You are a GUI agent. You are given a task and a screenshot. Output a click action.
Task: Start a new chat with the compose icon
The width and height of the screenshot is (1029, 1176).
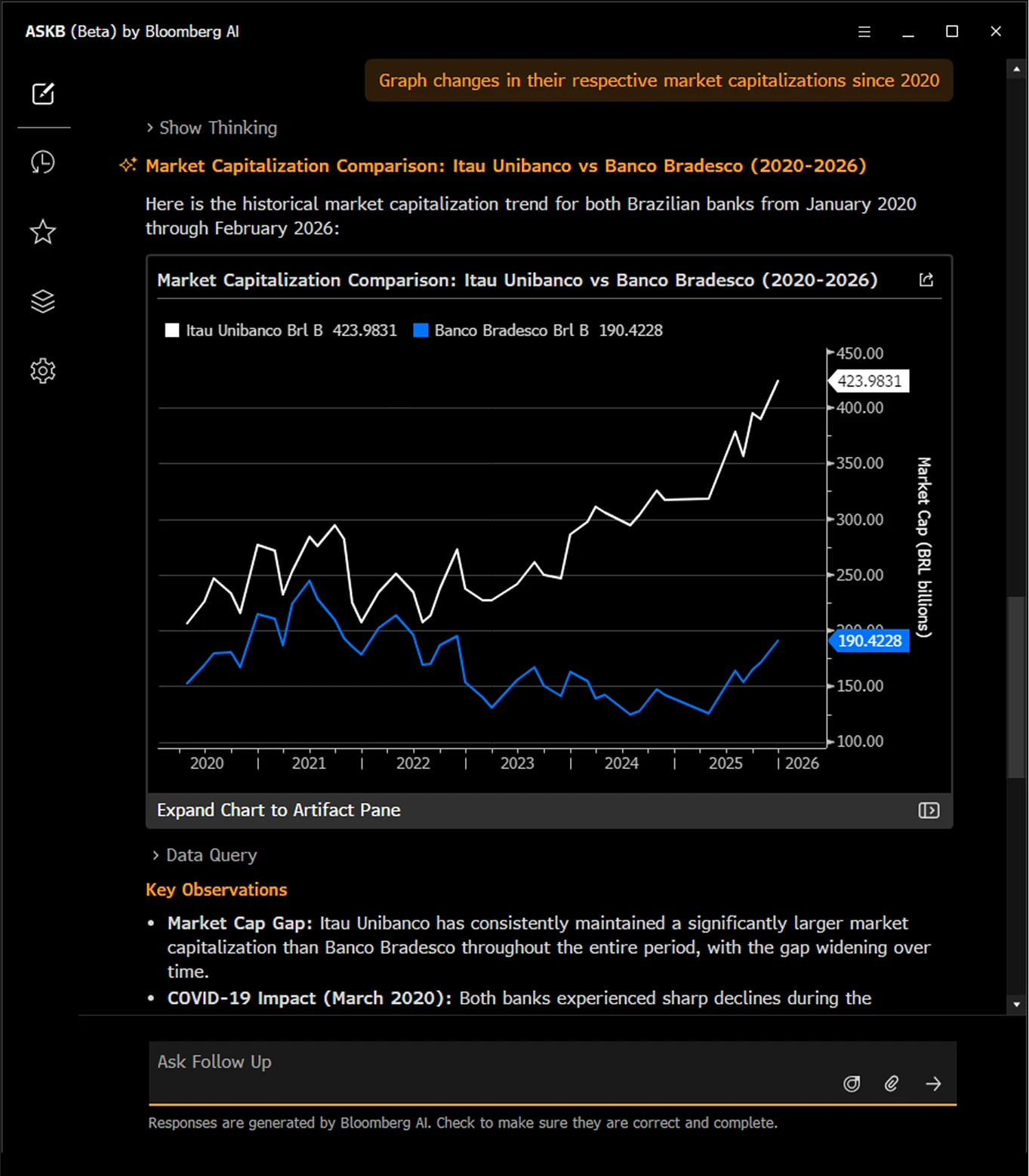43,94
